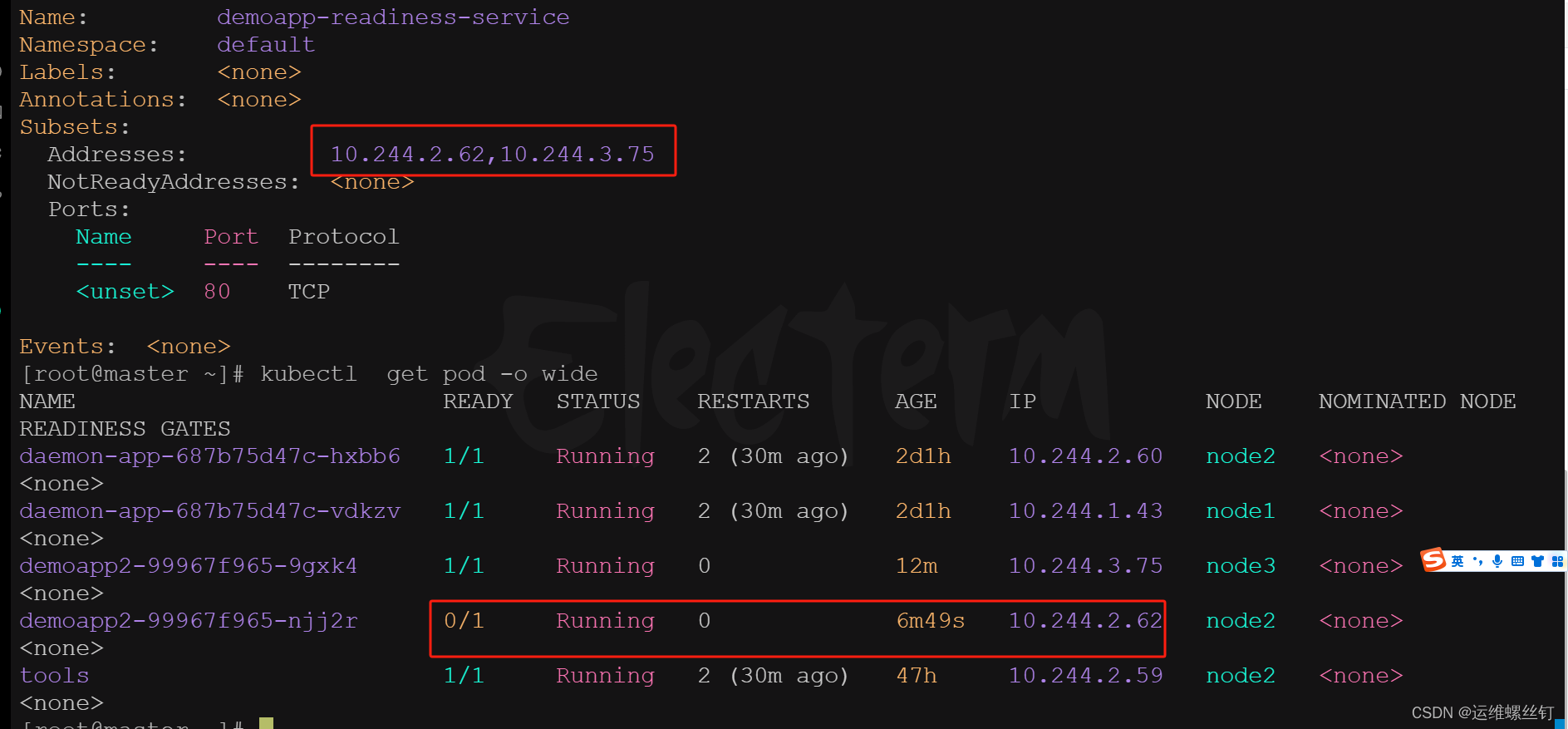Viewport: 1568px width, 729px height.
Task: Click the age value 47h
Action: click(x=916, y=676)
